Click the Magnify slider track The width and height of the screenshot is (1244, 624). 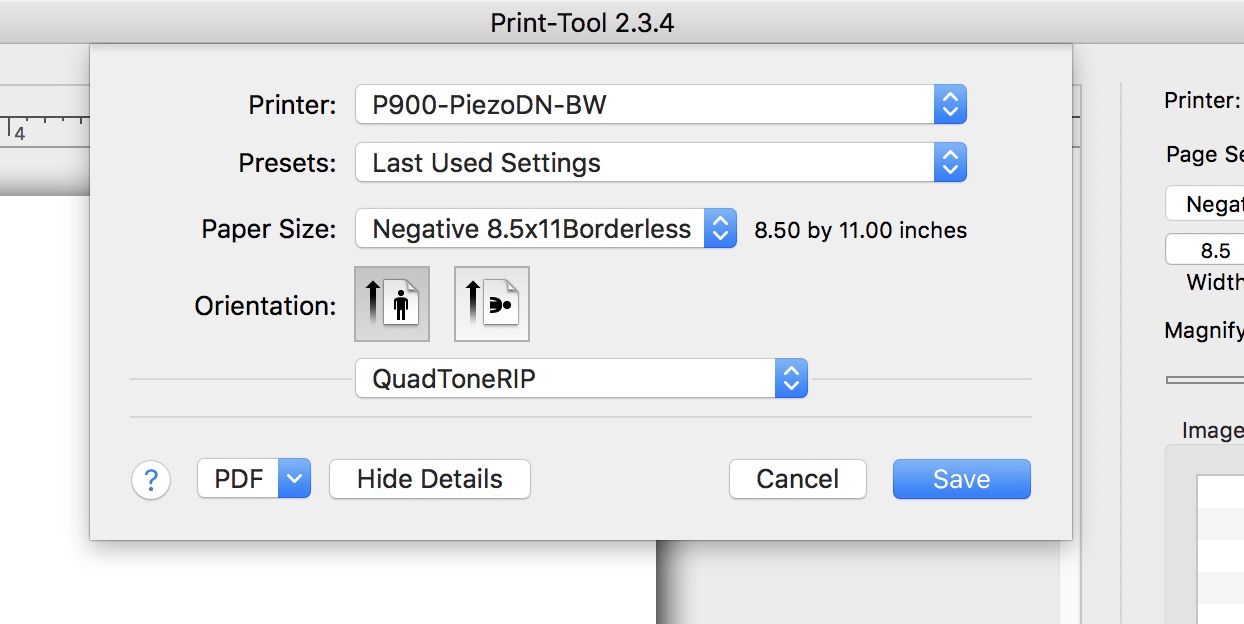[1205, 380]
